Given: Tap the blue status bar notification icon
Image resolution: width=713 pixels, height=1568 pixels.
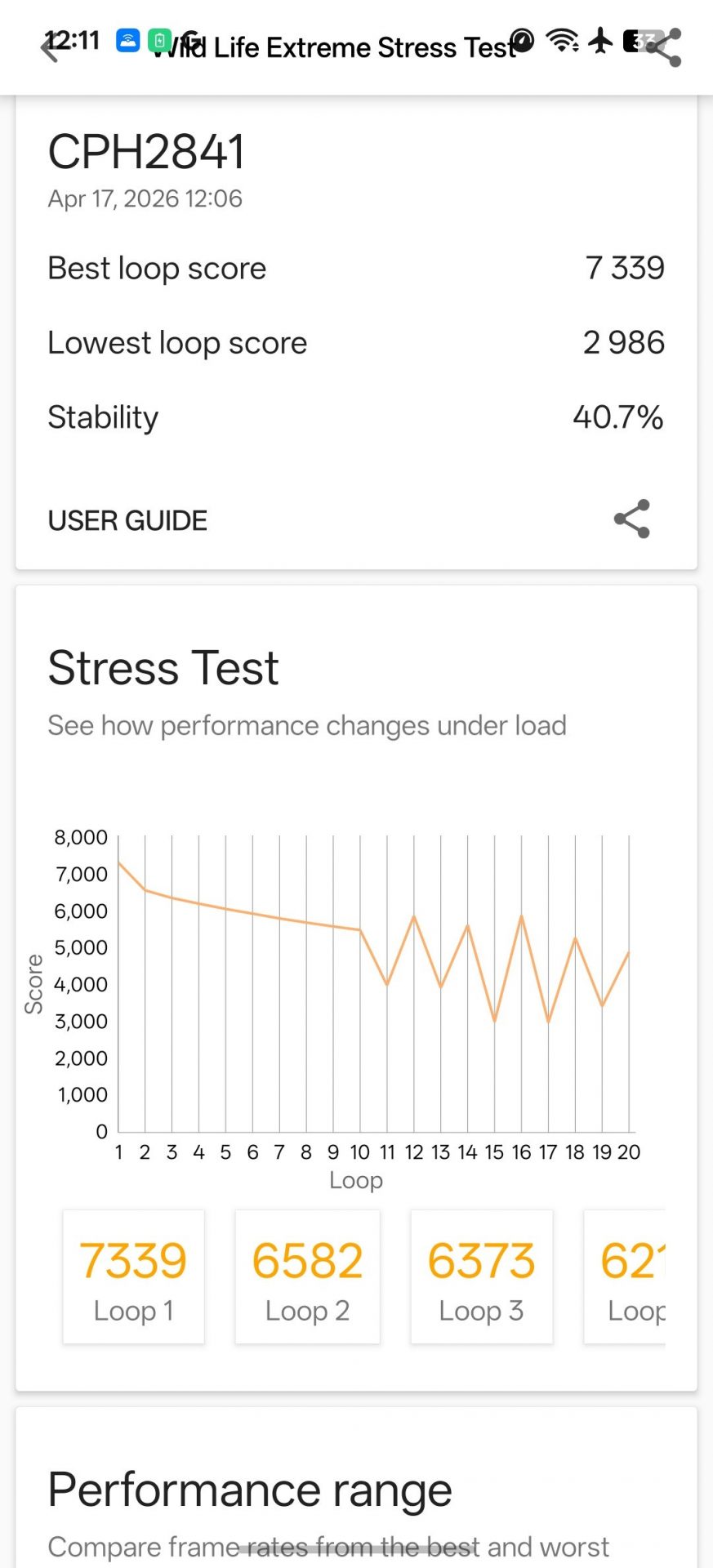Looking at the screenshot, I should [x=128, y=40].
